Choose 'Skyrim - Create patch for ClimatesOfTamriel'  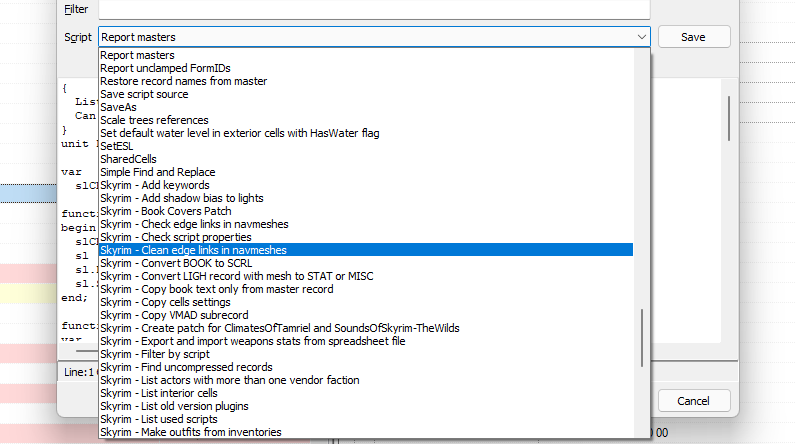366,328
